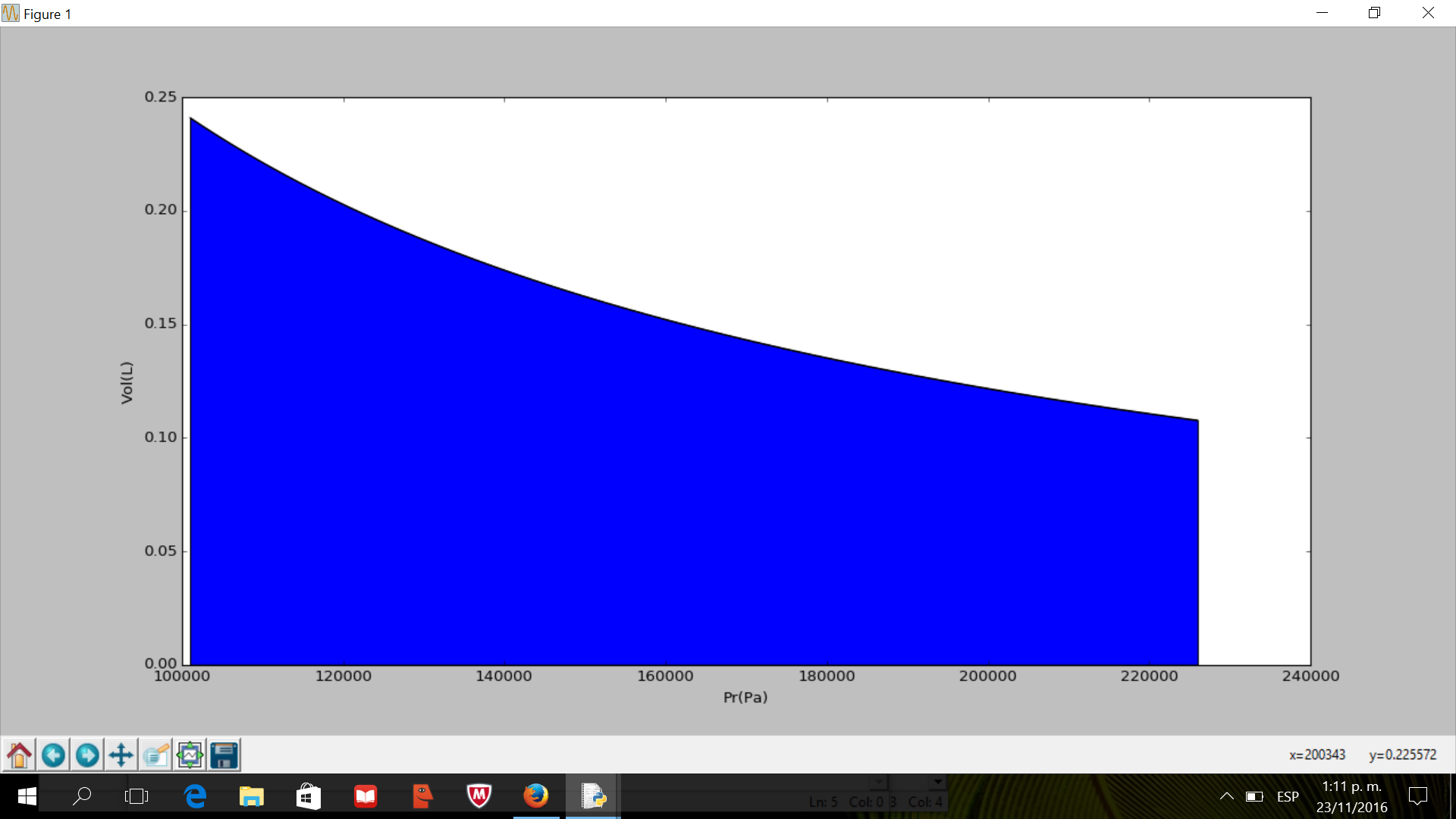The height and width of the screenshot is (819, 1456).
Task: Click y-axis tick label 0.10
Action: (x=161, y=438)
